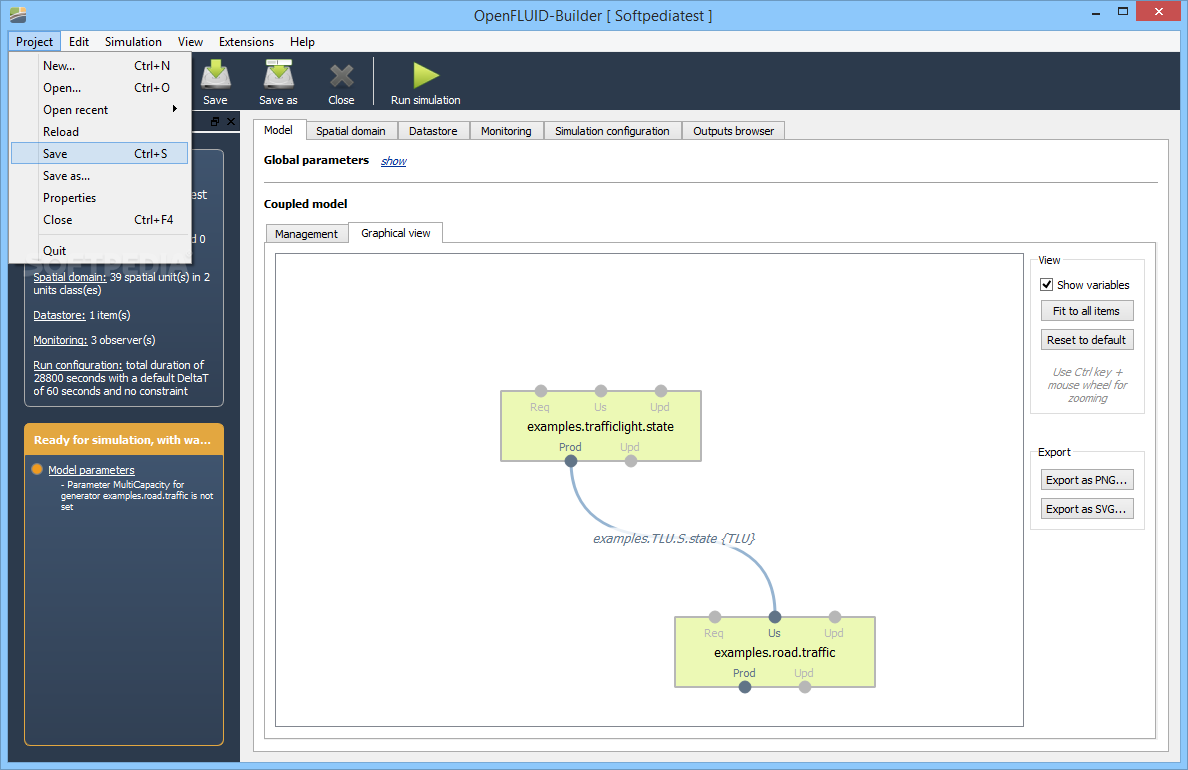Open the Simulation menu
Image resolution: width=1188 pixels, height=770 pixels.
point(133,42)
